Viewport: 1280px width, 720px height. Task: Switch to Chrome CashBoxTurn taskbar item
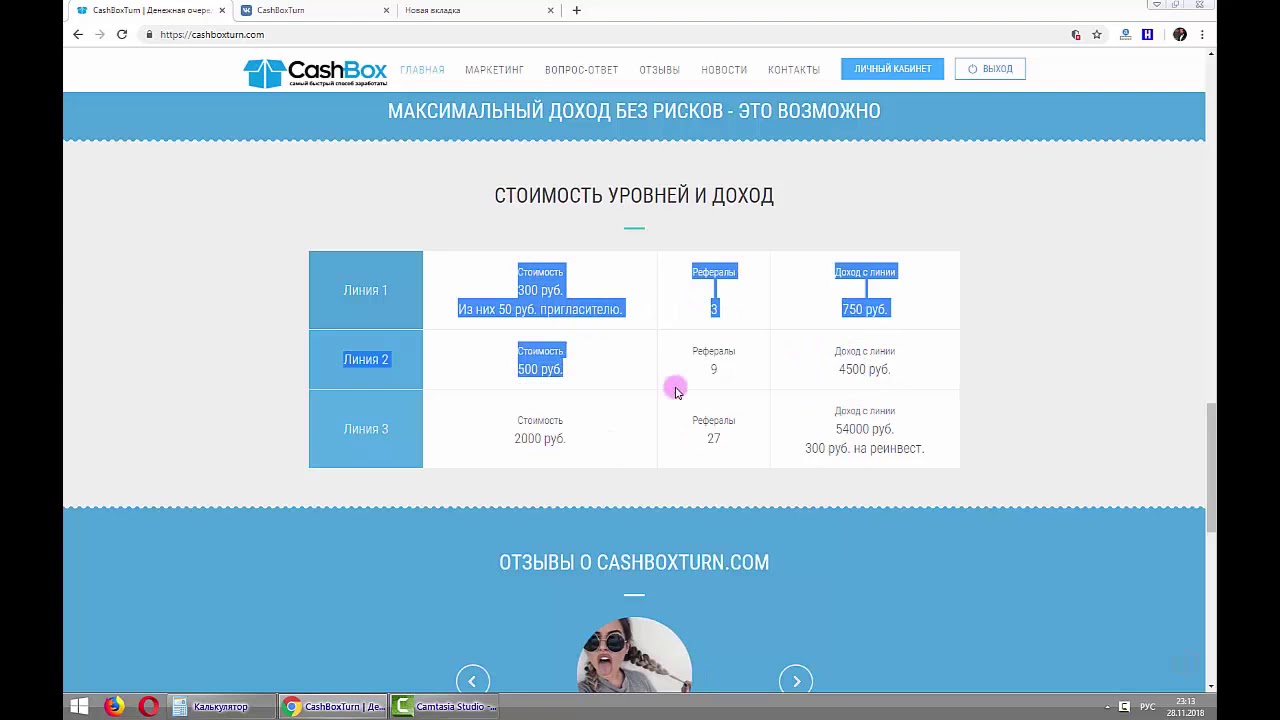coord(333,706)
